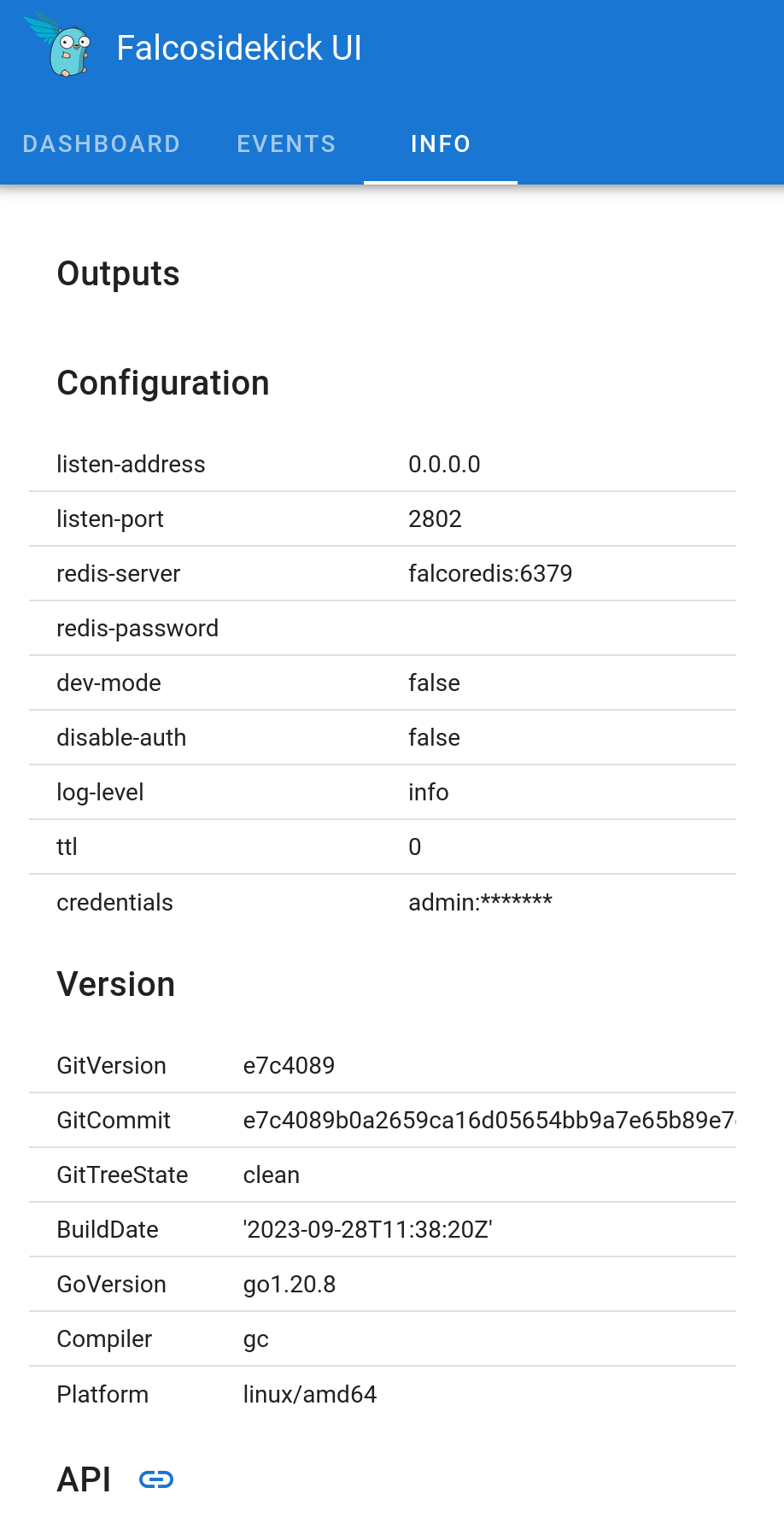Click the Falcosidekick UI title text
784x1517 pixels.
[240, 48]
